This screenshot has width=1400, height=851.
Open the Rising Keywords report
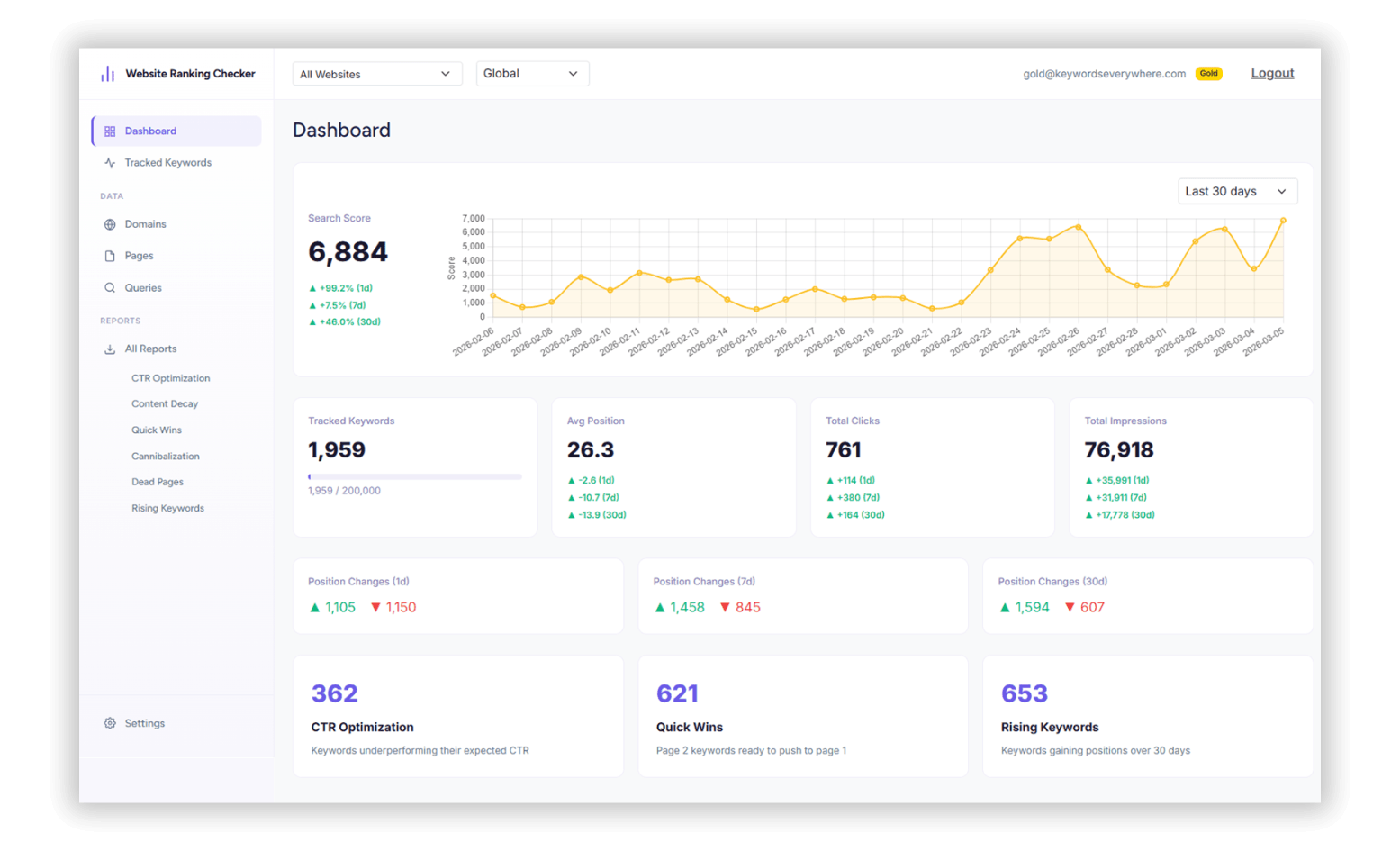pyautogui.click(x=1148, y=716)
